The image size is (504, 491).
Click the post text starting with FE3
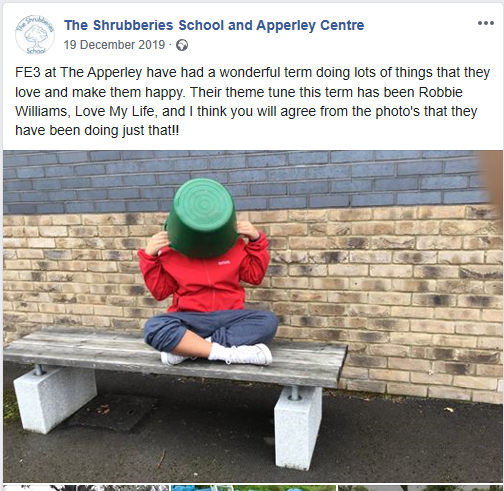coord(252,101)
